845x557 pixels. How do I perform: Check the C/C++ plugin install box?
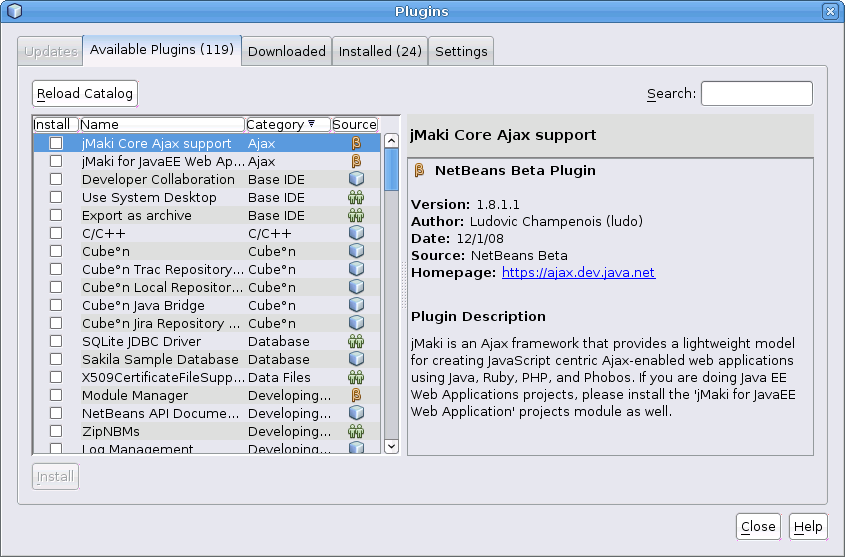point(56,233)
